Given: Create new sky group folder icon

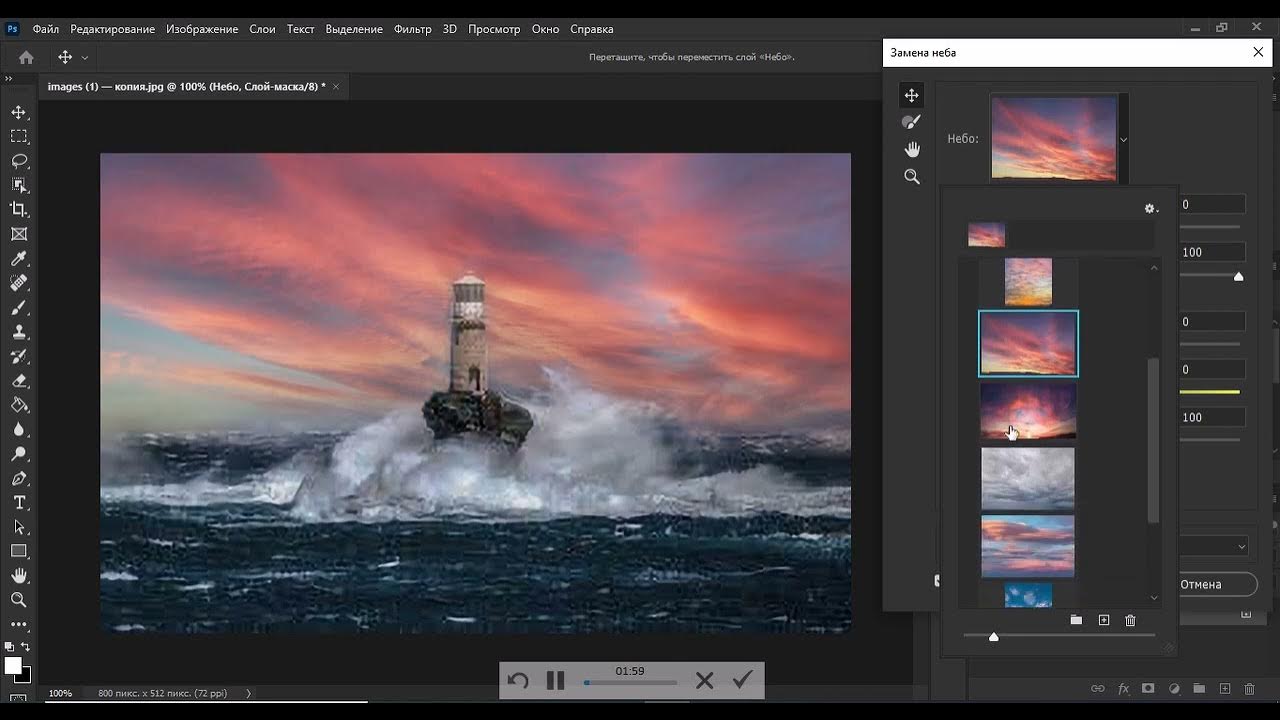Looking at the screenshot, I should [x=1076, y=620].
